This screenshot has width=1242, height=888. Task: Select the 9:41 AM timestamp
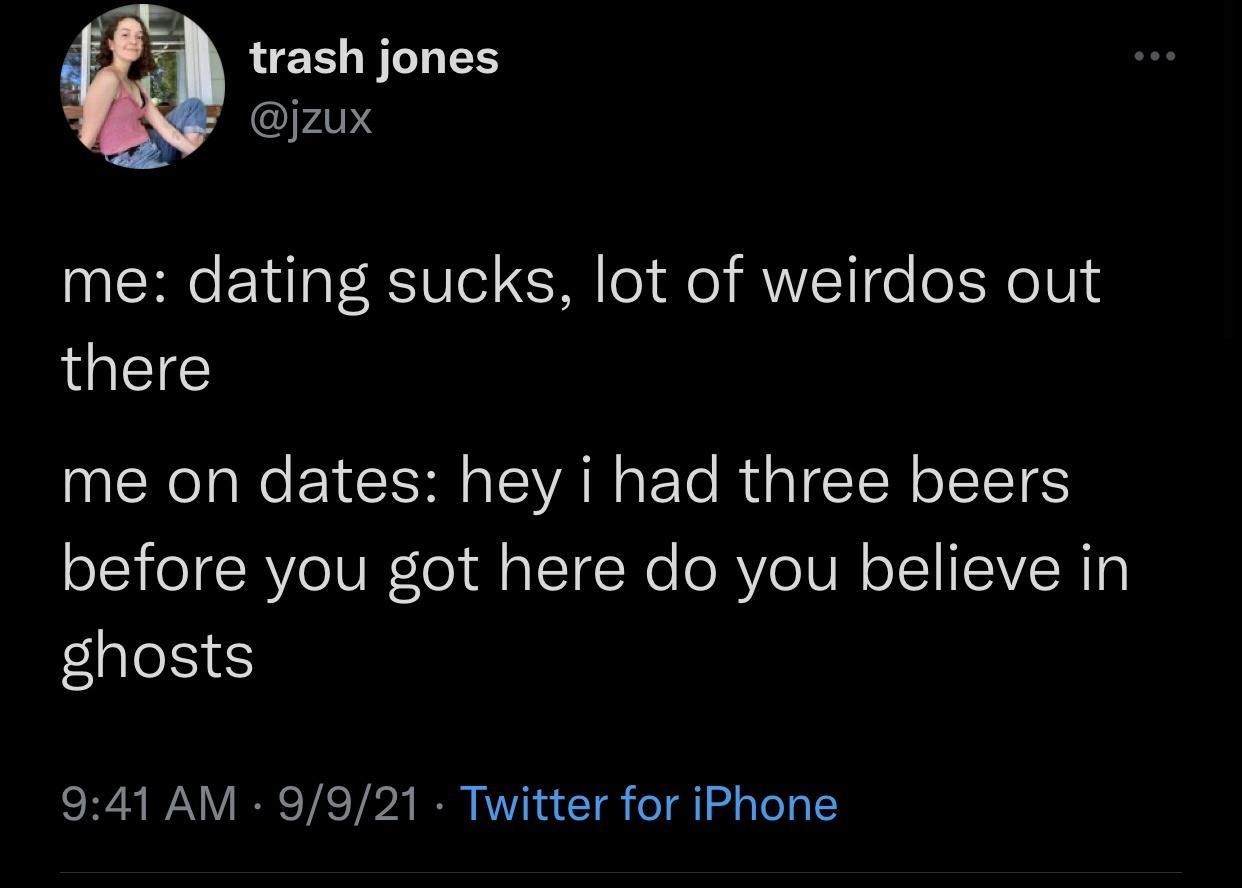[149, 804]
